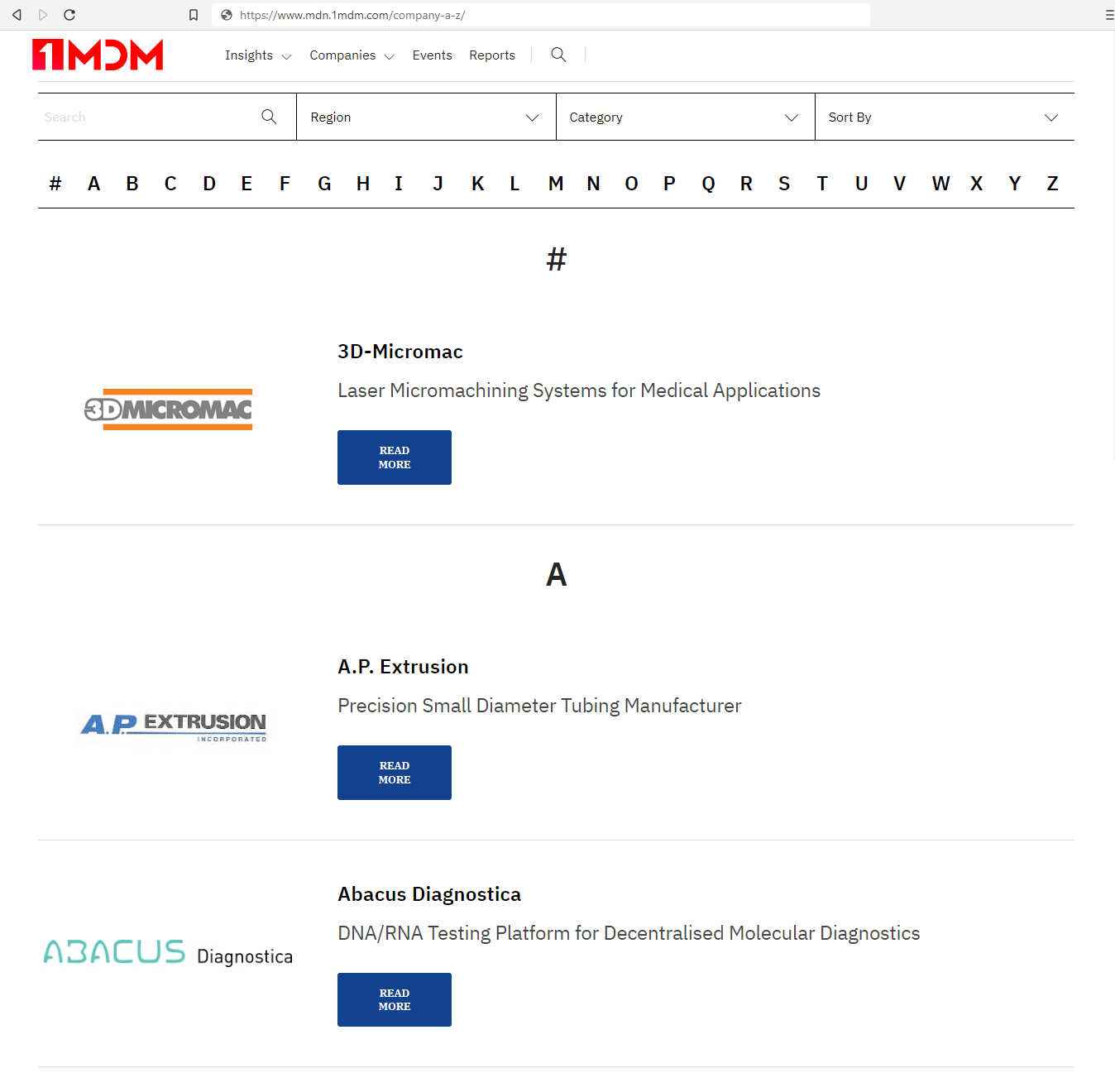Jump to letter H in alphabet bar
Image resolution: width=1115 pixels, height=1092 pixels.
pyautogui.click(x=363, y=183)
